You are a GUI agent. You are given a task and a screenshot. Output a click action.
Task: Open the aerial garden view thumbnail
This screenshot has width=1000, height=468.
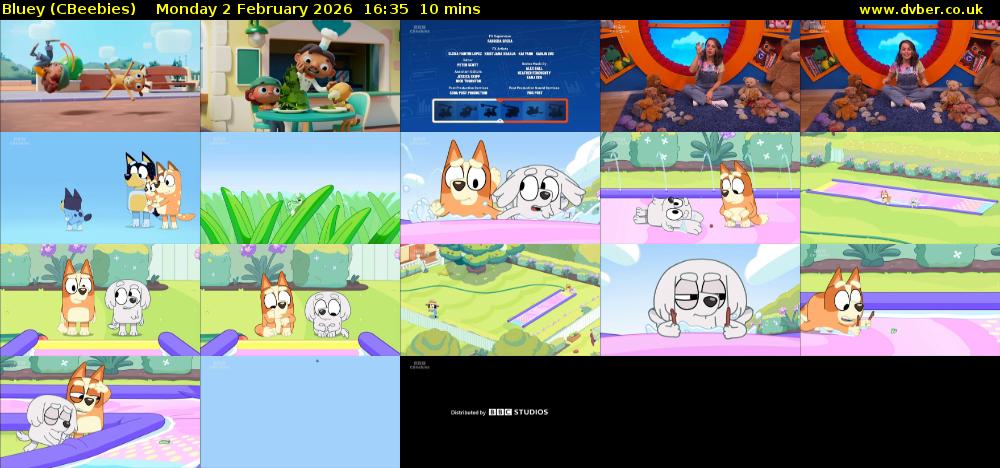click(x=500, y=300)
